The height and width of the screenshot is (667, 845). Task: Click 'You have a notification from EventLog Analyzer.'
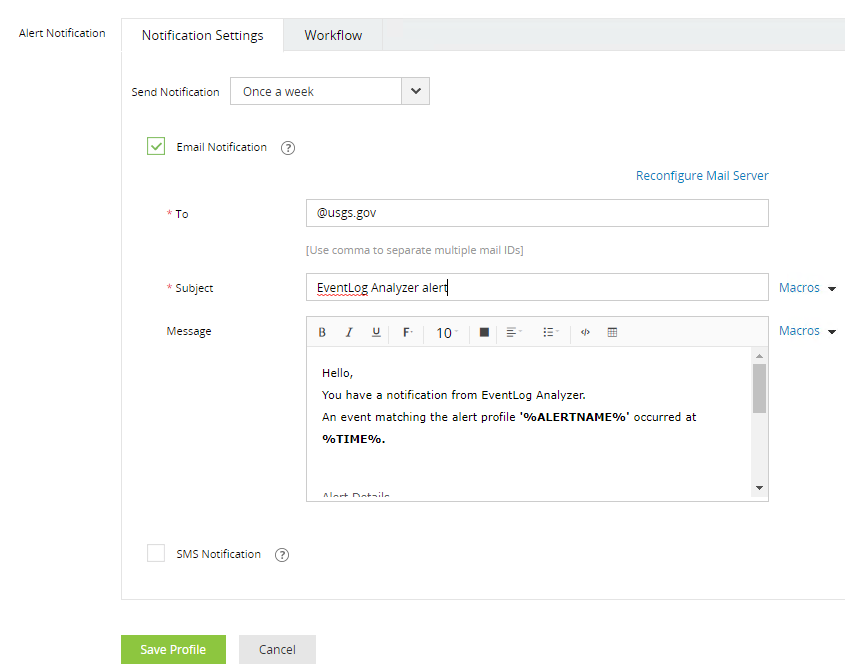pyautogui.click(x=454, y=395)
